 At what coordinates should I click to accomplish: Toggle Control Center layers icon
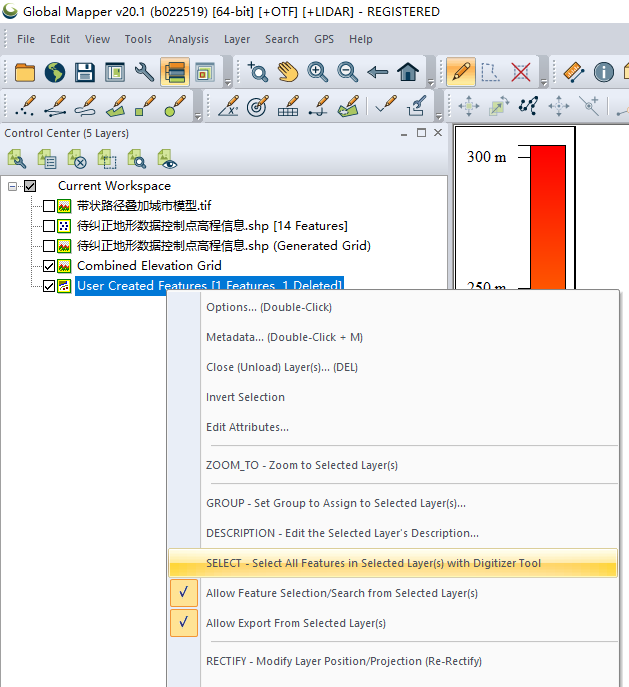click(x=175, y=72)
